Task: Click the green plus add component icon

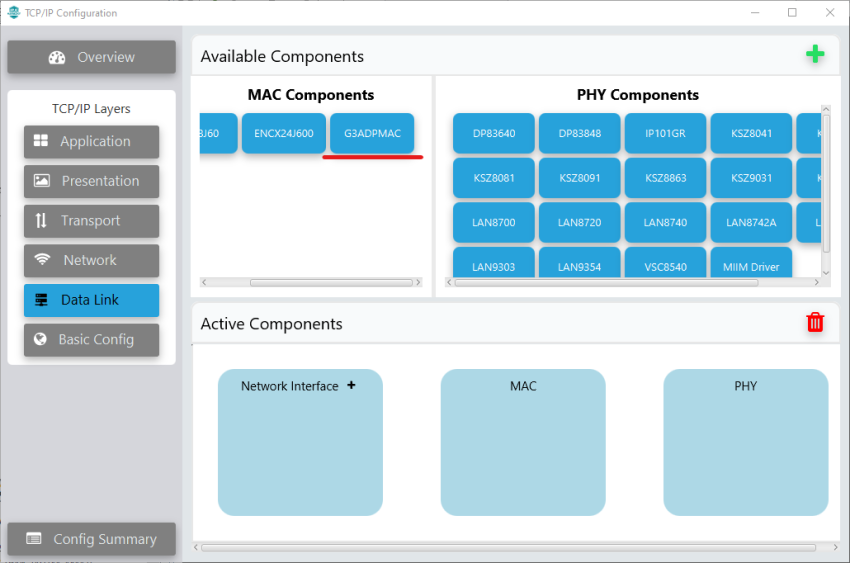Action: tap(815, 55)
